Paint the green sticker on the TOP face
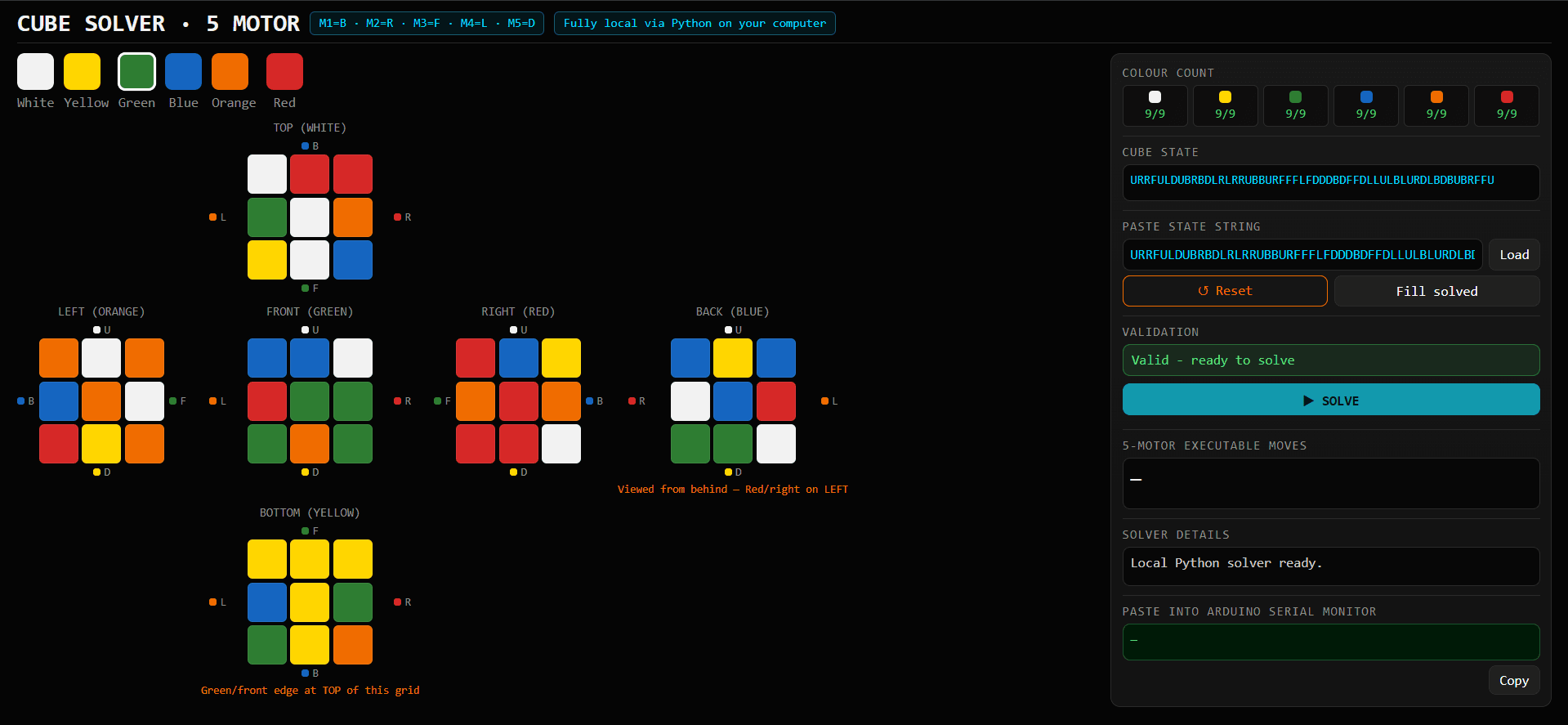The height and width of the screenshot is (725, 1568). pos(267,217)
